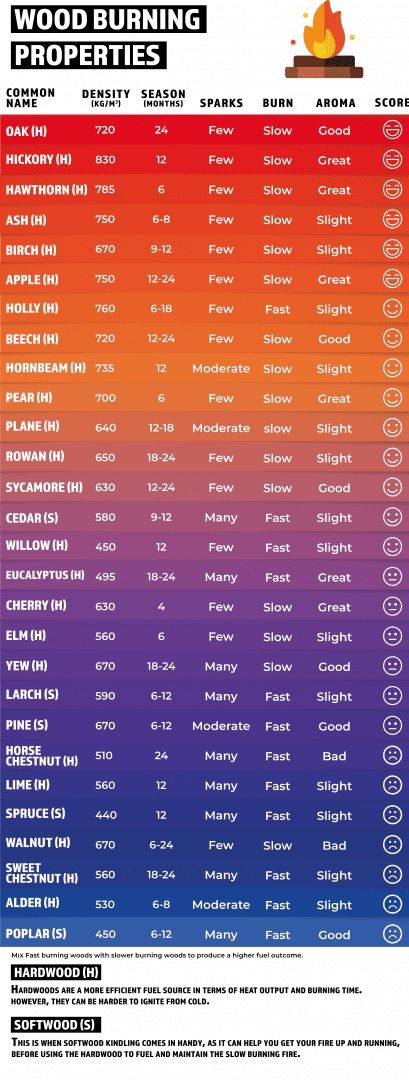Click the Sparks column header

pos(221,103)
